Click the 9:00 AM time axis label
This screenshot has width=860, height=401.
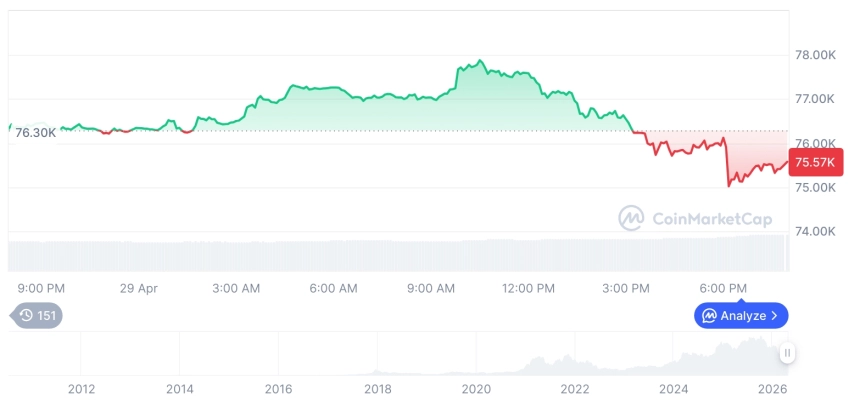coord(431,288)
